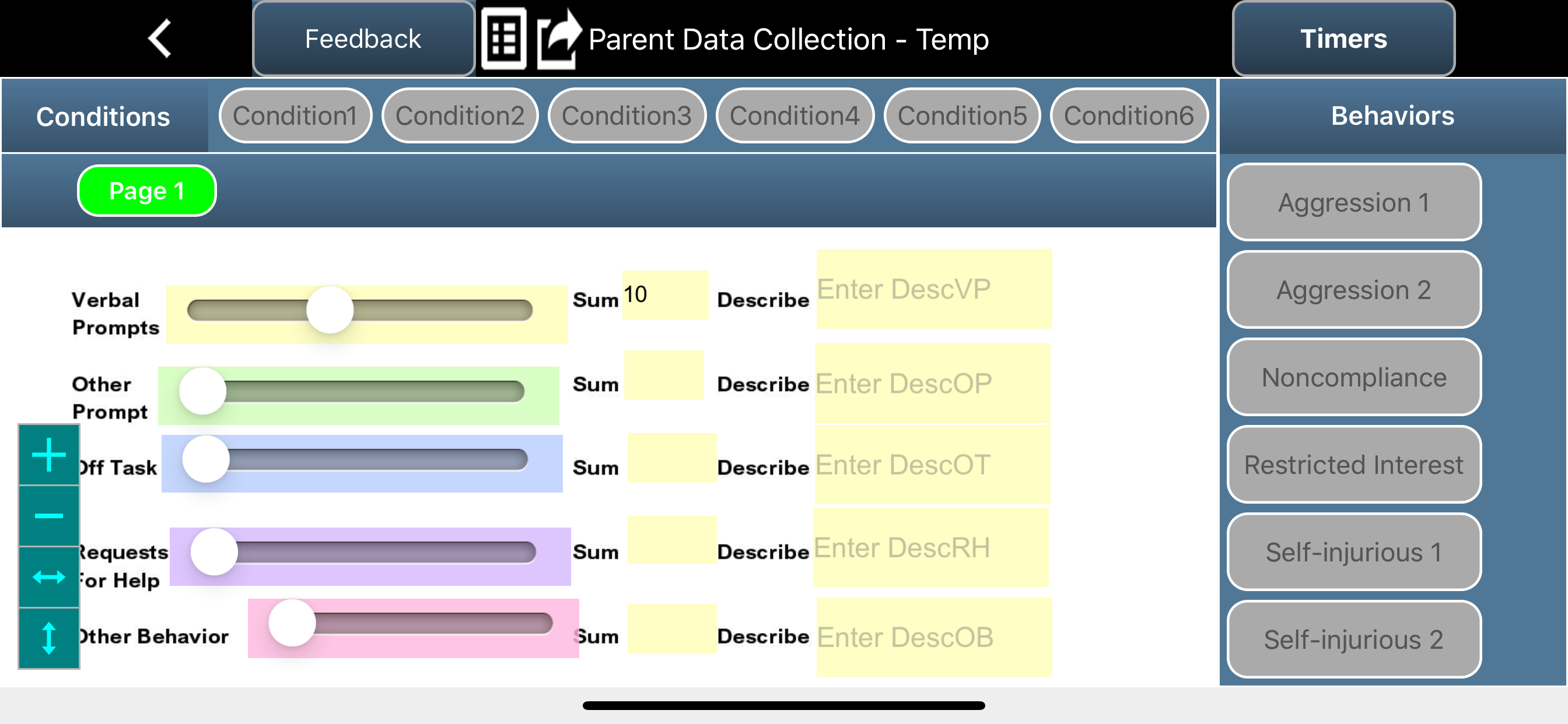Record Restricted Interest behavior
Viewport: 1568px width, 724px height.
pyautogui.click(x=1354, y=465)
